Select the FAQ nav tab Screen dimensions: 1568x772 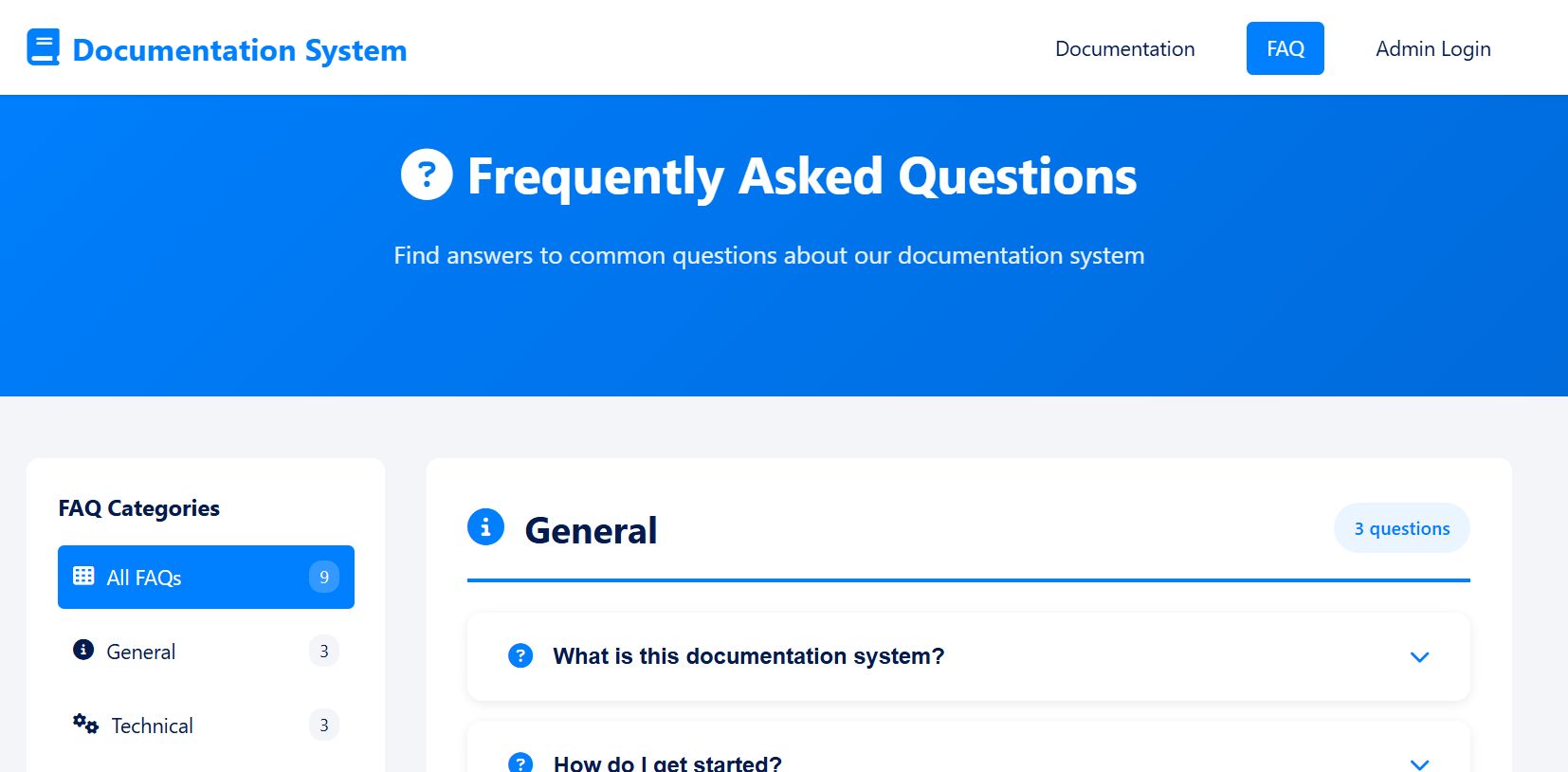(1285, 48)
